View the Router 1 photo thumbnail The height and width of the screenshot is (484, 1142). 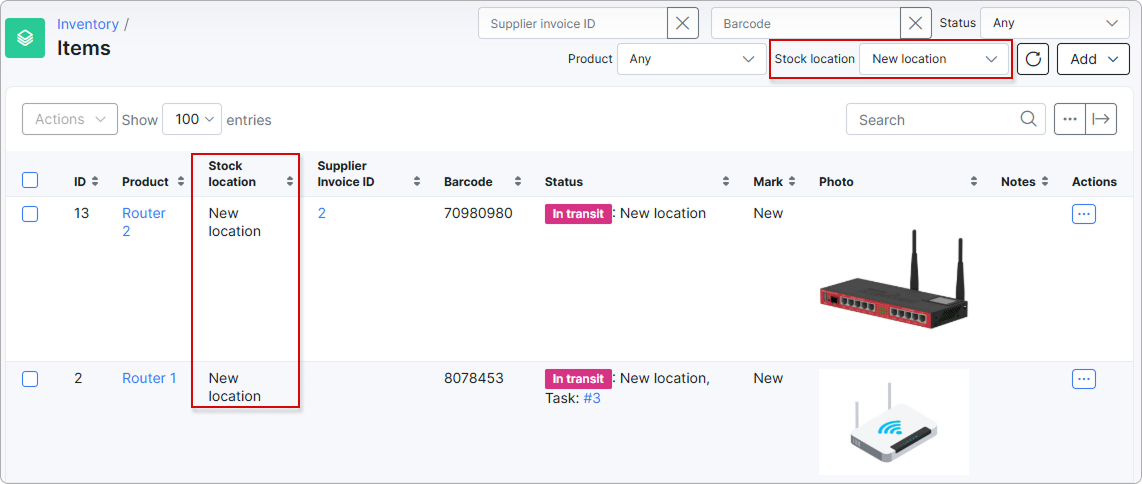(x=894, y=422)
